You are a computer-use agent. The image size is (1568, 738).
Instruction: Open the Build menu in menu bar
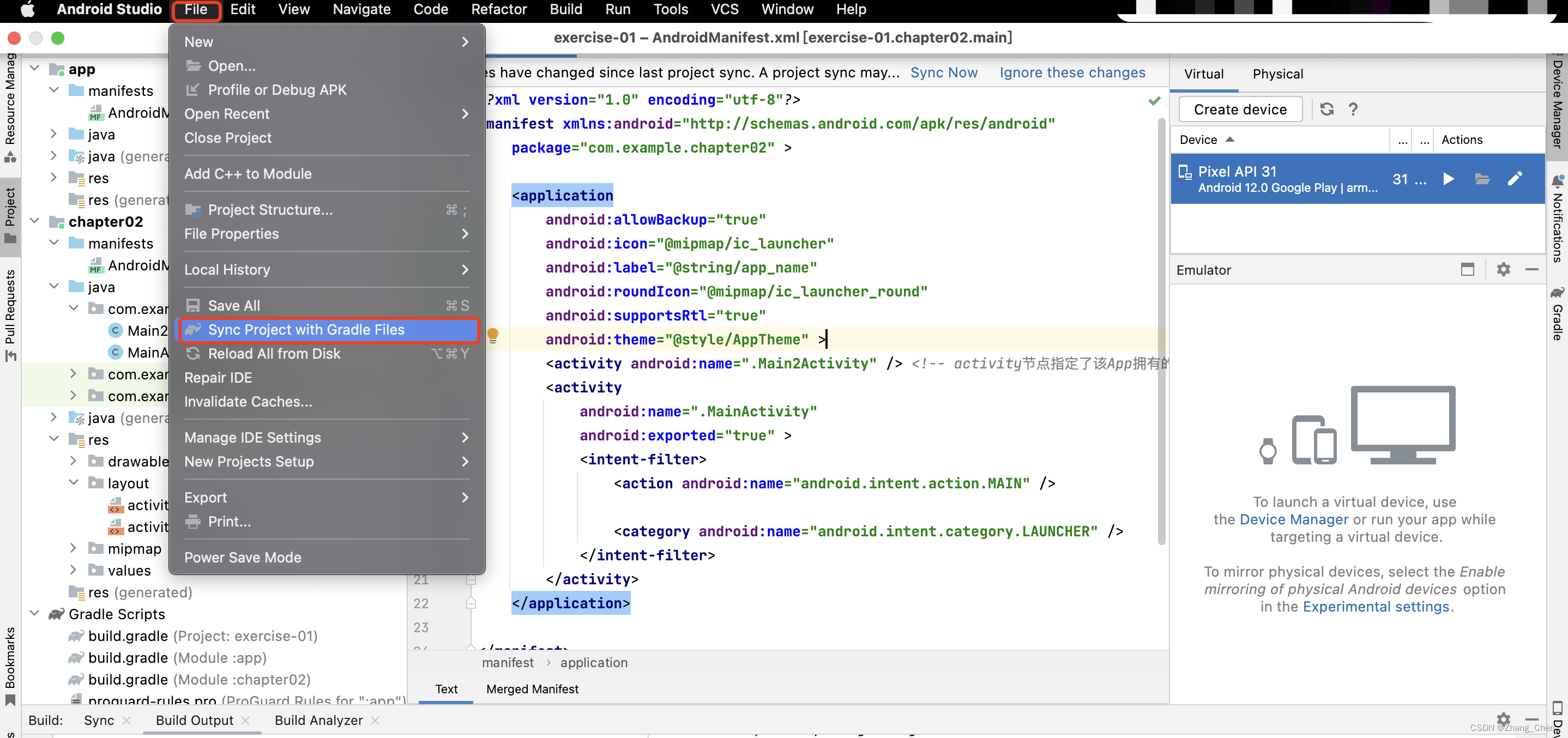pos(565,9)
